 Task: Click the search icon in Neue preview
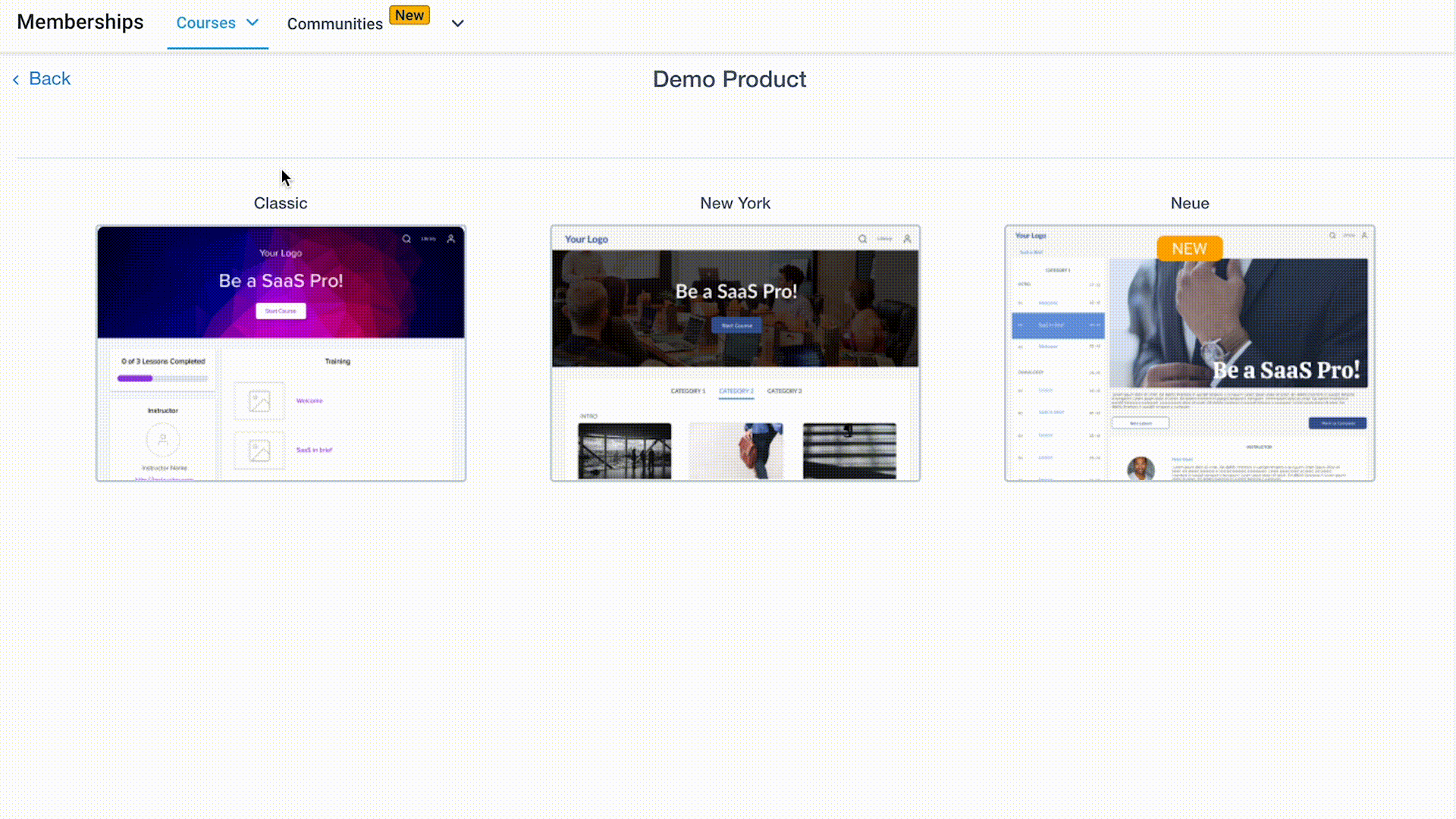point(1332,236)
